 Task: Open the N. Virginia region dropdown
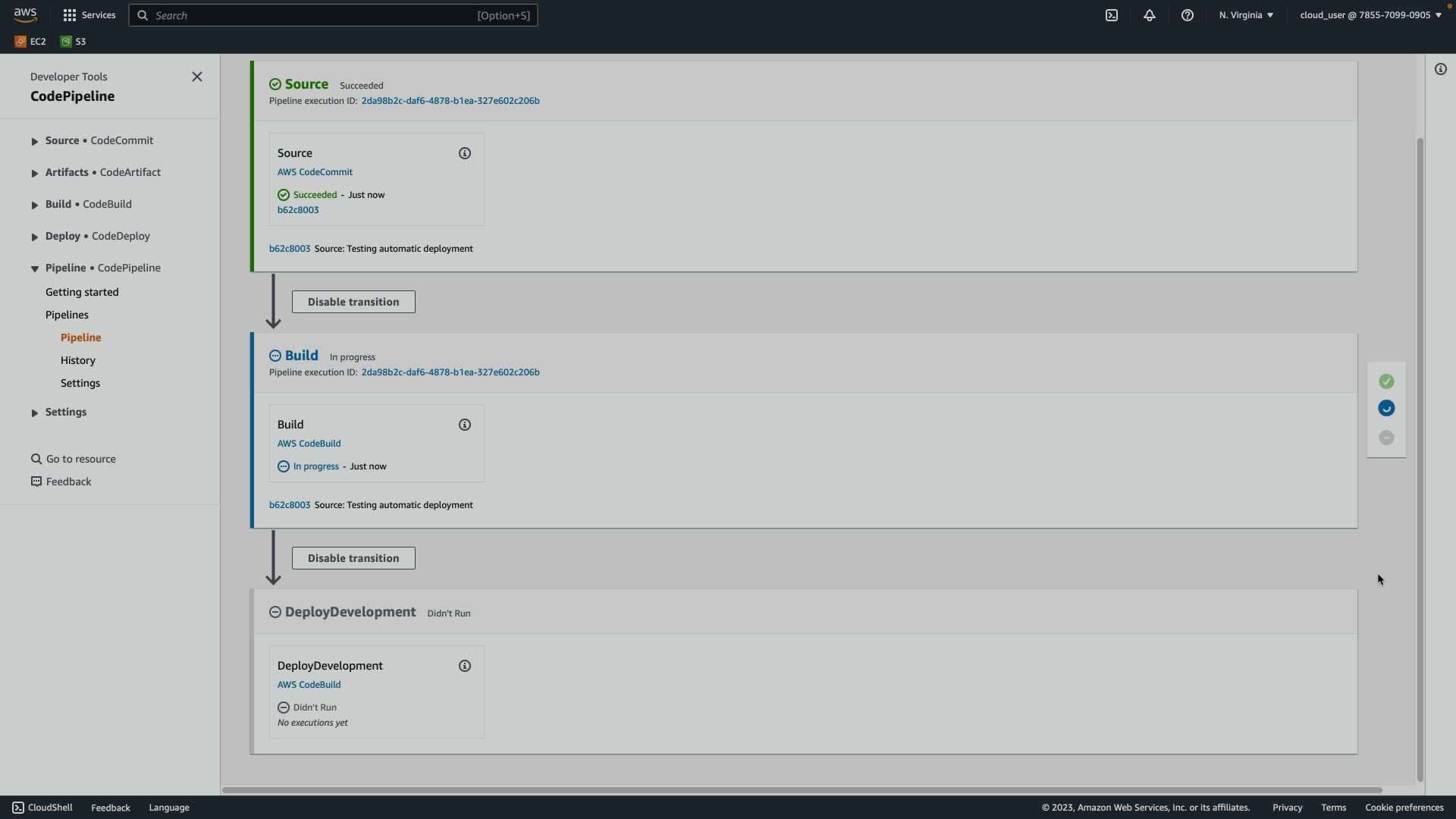point(1246,15)
